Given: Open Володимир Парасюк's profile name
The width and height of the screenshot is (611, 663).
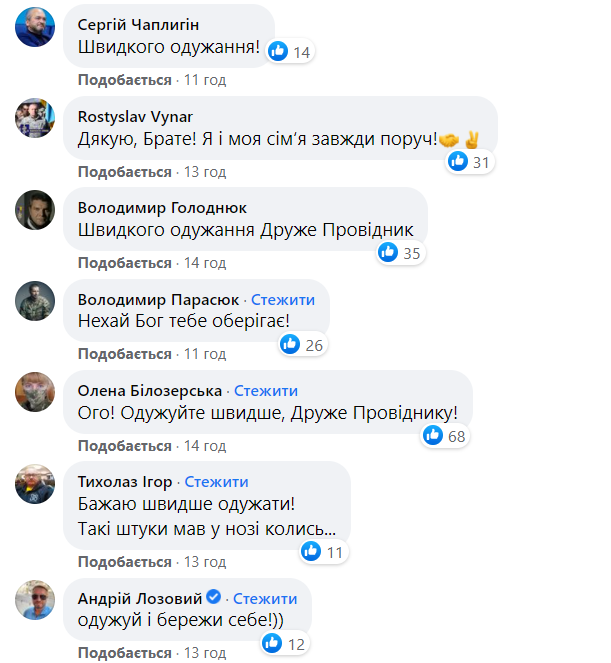Looking at the screenshot, I should (x=159, y=299).
